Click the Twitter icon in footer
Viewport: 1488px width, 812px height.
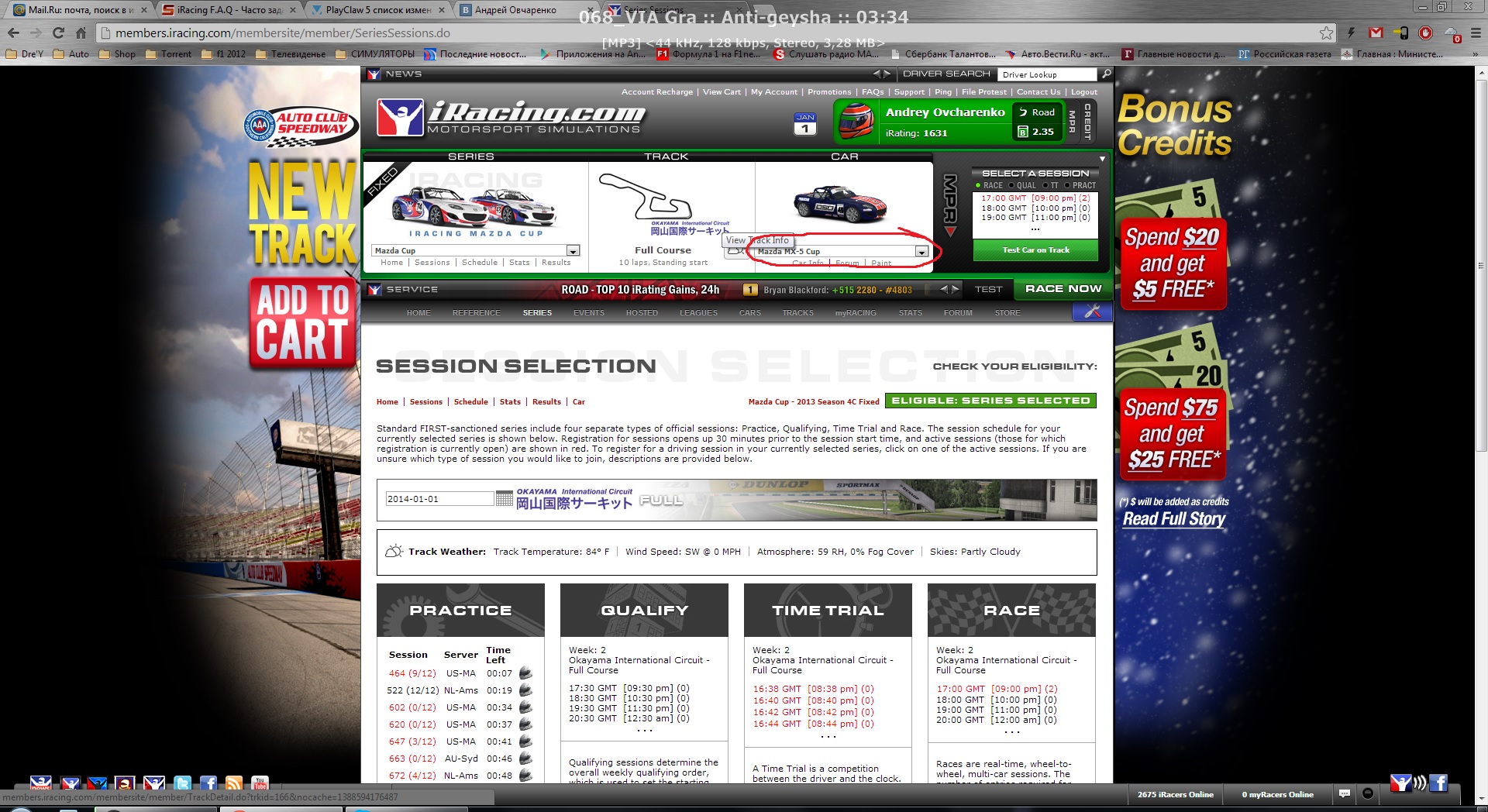(x=183, y=783)
